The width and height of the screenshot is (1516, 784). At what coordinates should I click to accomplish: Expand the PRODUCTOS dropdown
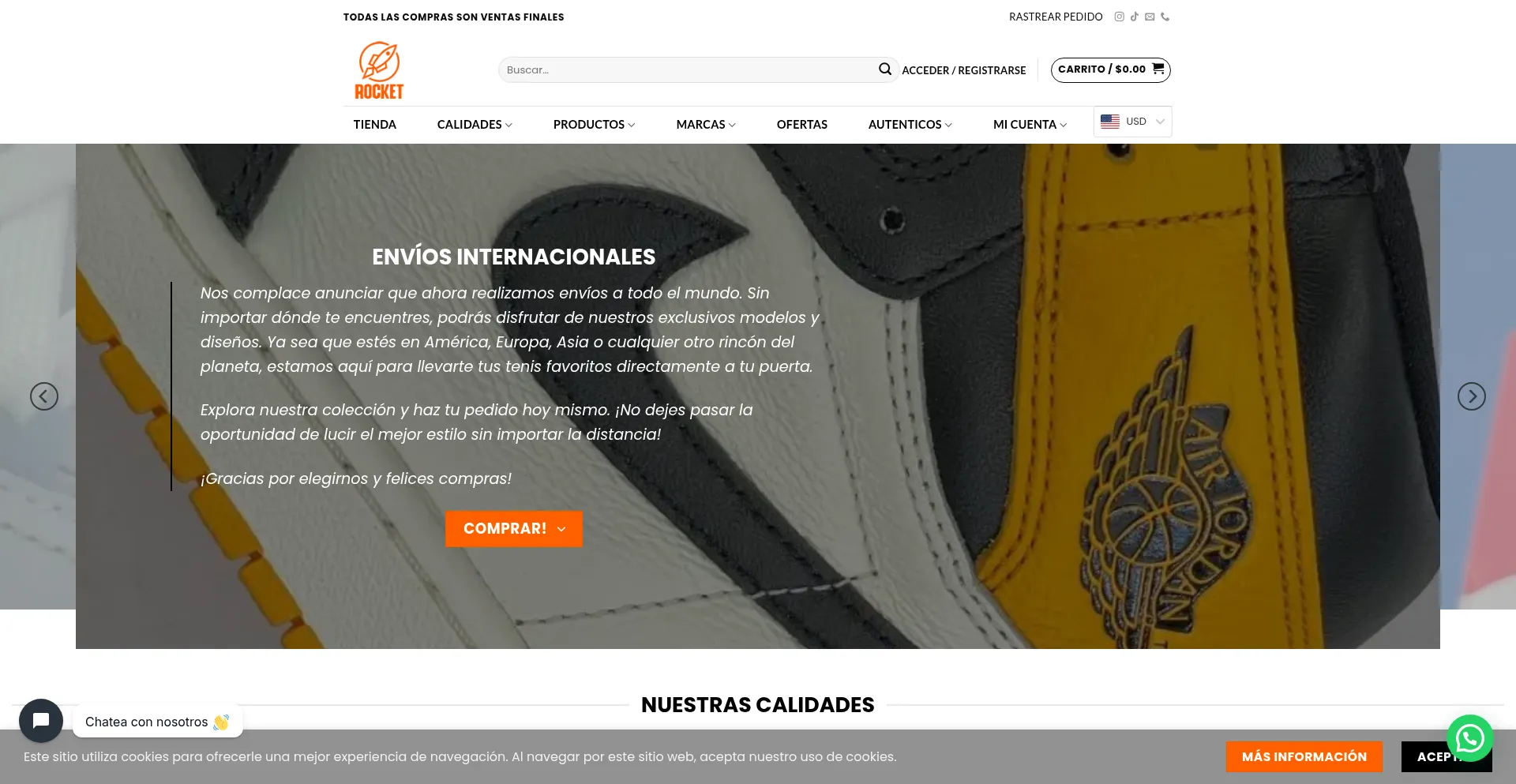coord(594,125)
